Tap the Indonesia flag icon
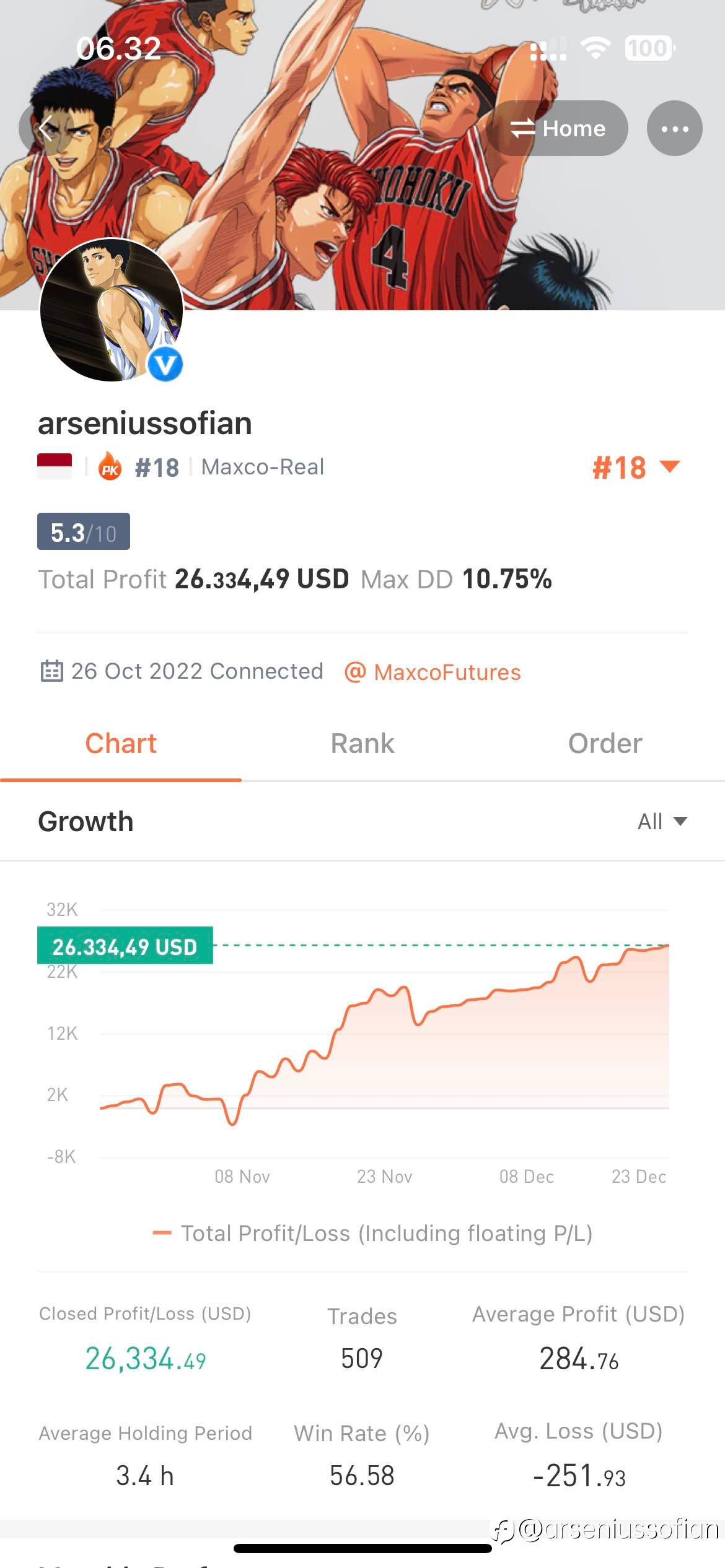The height and width of the screenshot is (1568, 725). pyautogui.click(x=55, y=466)
